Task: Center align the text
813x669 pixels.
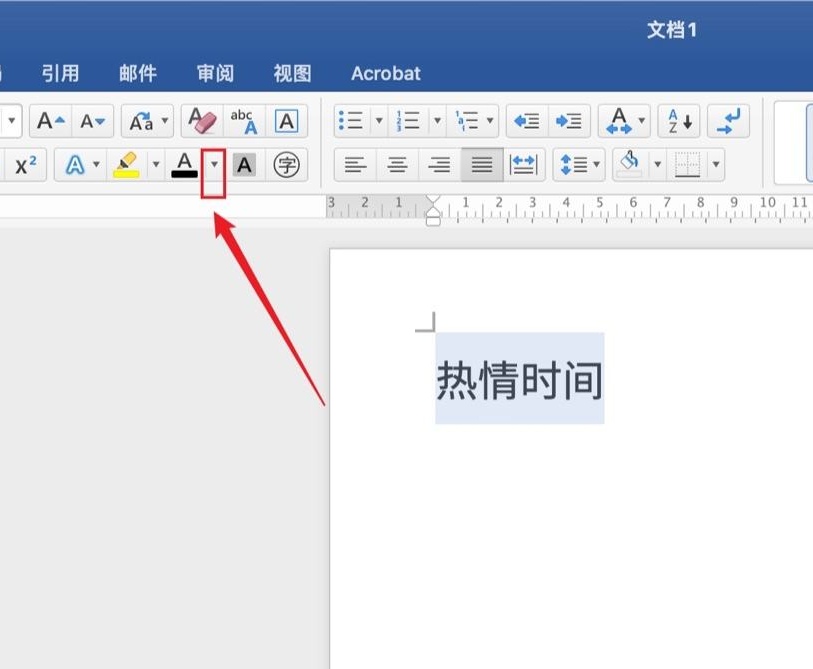Action: [x=398, y=165]
